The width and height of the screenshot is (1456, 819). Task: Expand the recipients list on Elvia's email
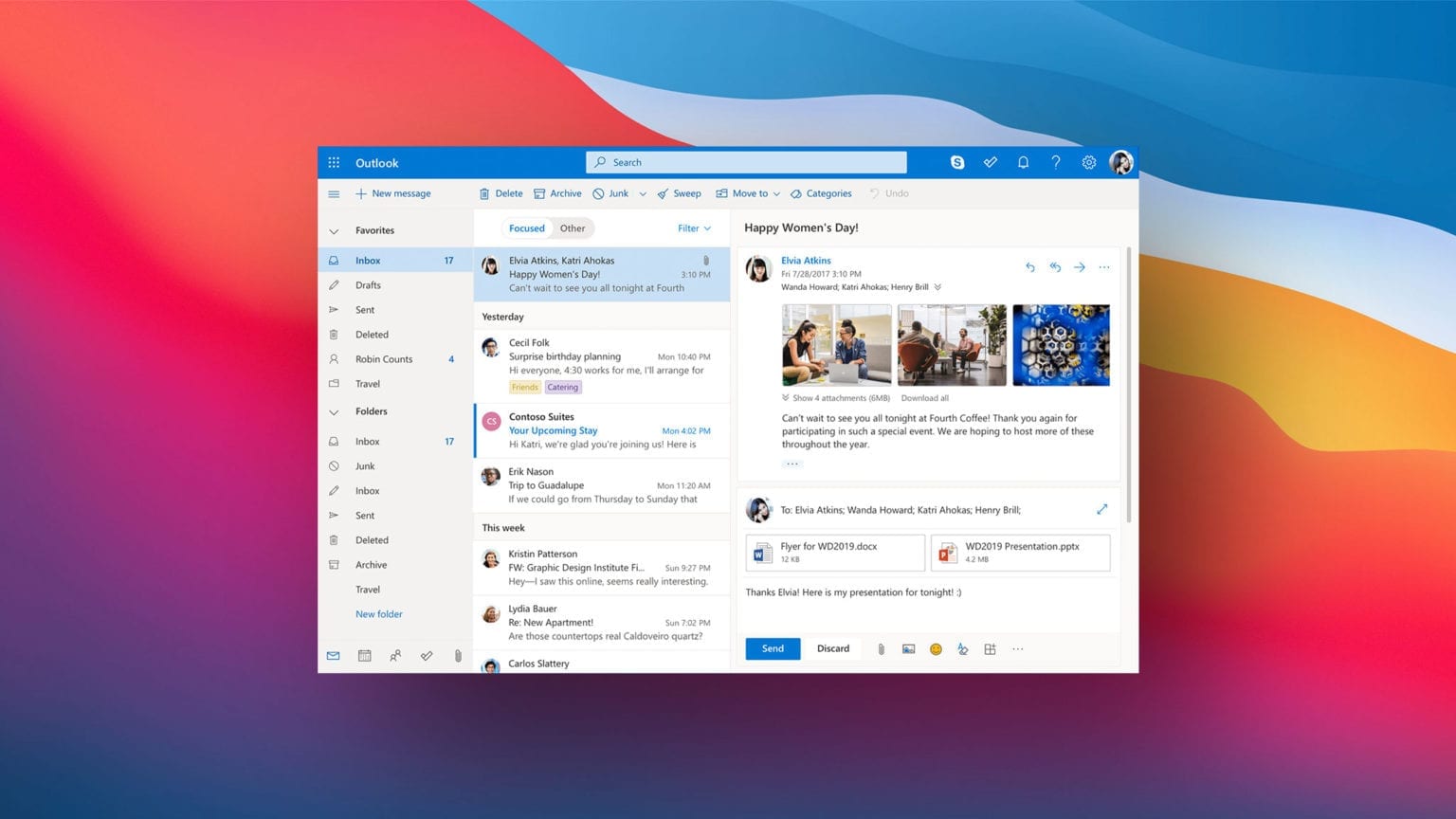(937, 286)
